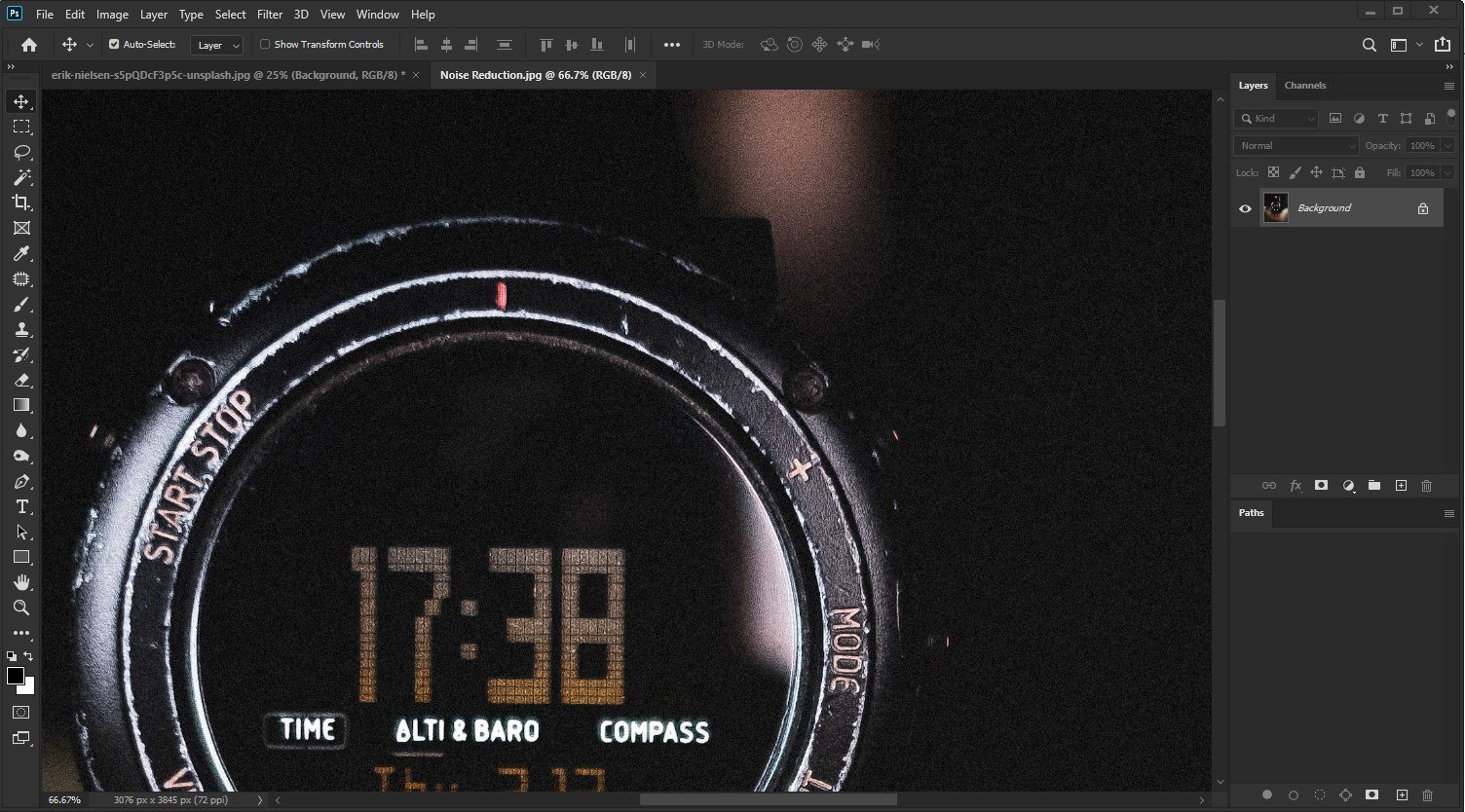1465x812 pixels.
Task: Open the layer filter Kind dropdown
Action: (x=1276, y=118)
